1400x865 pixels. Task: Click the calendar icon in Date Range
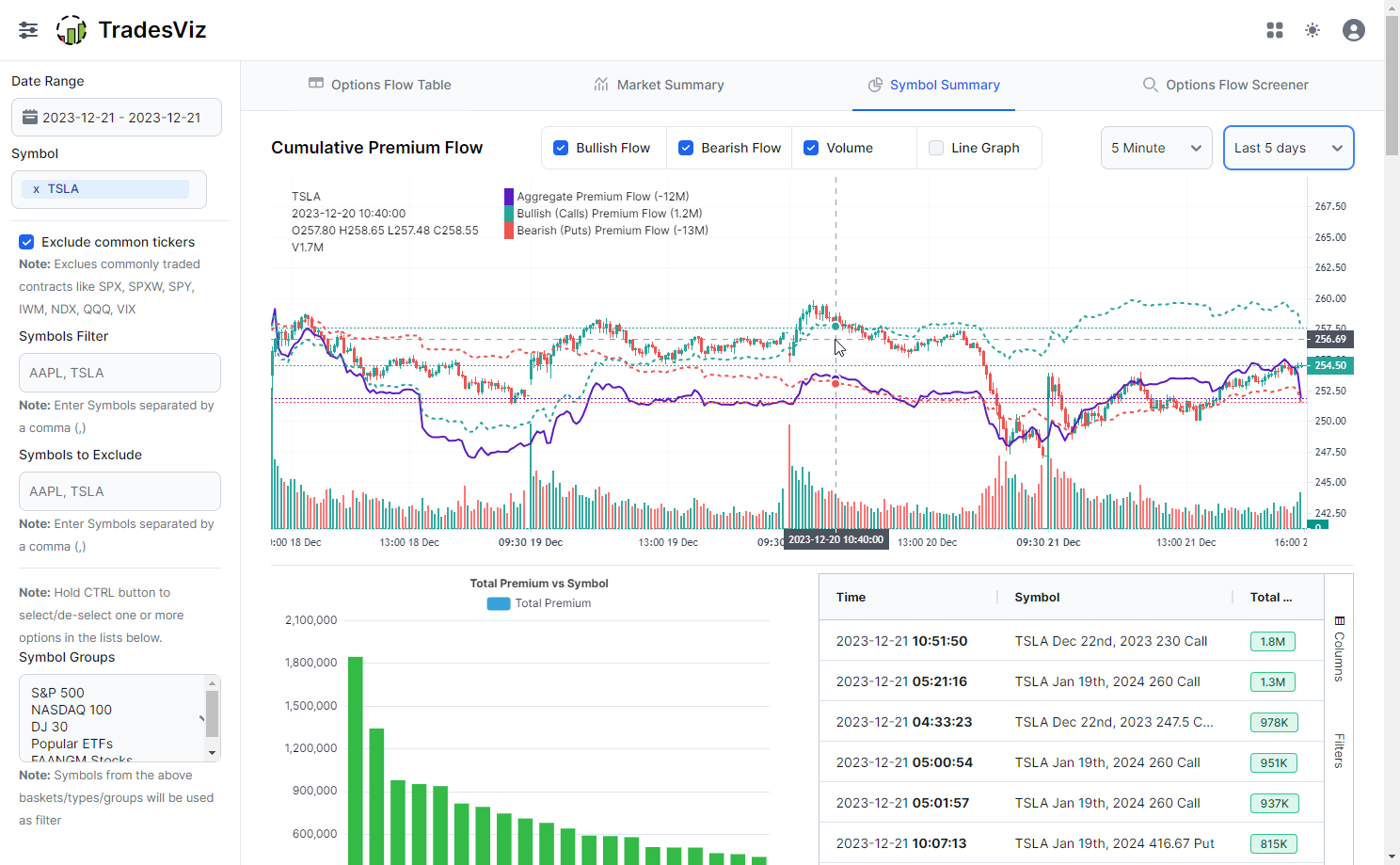tap(30, 118)
